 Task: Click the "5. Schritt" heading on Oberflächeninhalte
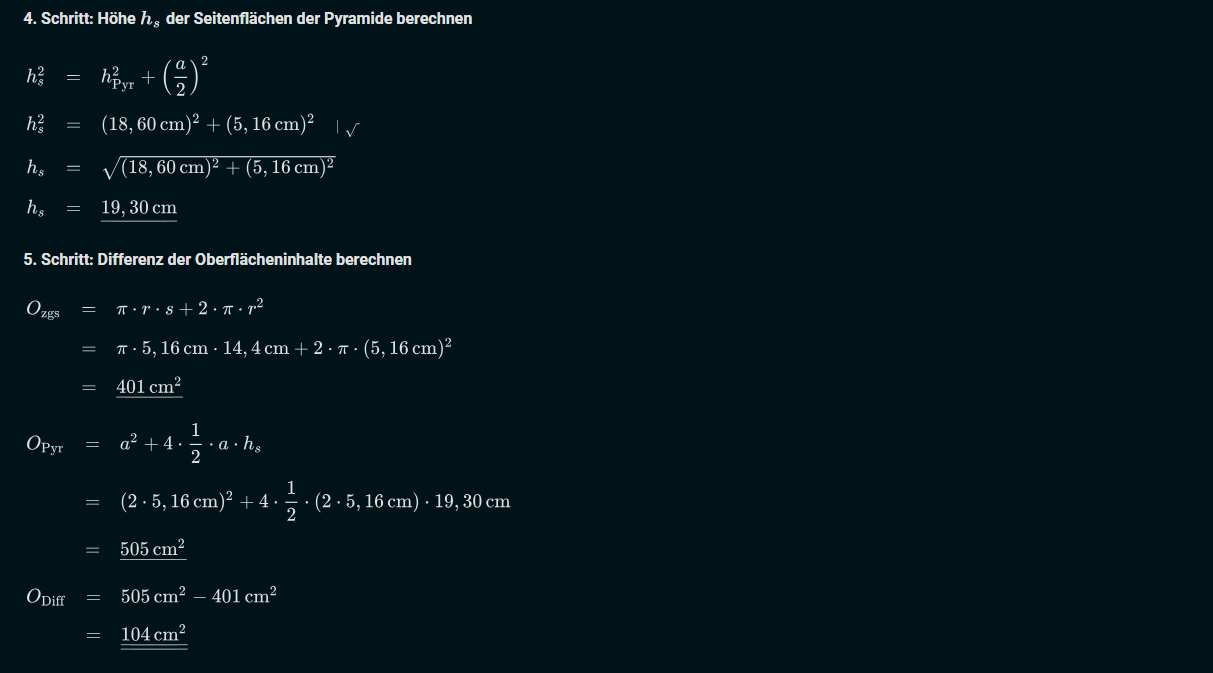click(217, 259)
